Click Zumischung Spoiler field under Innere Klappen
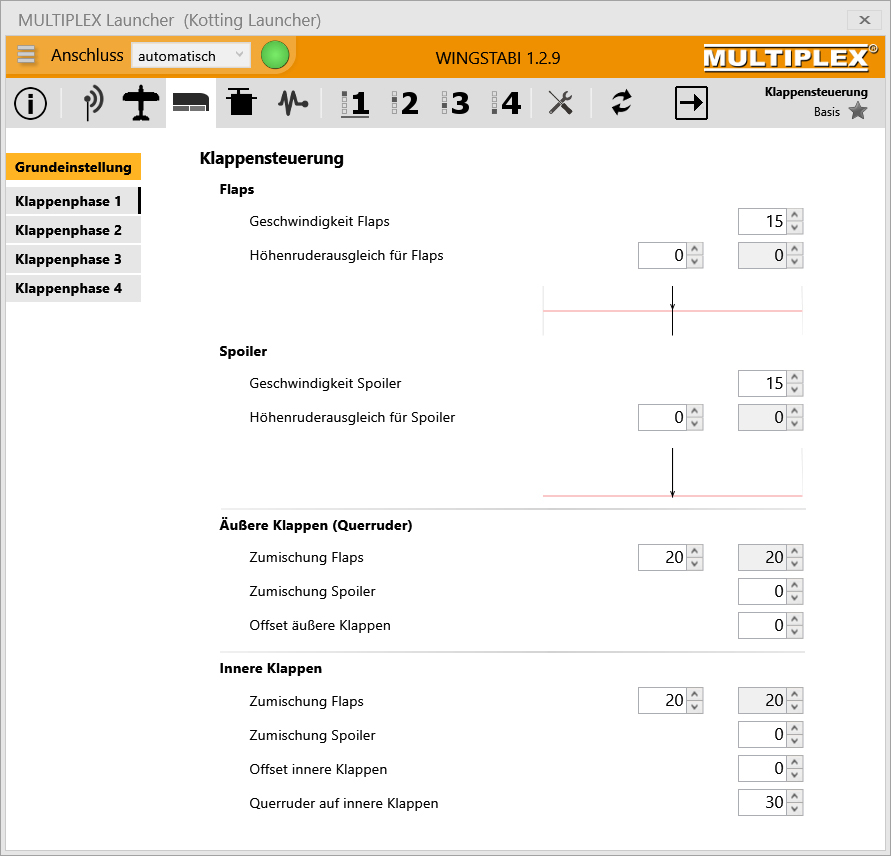891x856 pixels. (763, 734)
